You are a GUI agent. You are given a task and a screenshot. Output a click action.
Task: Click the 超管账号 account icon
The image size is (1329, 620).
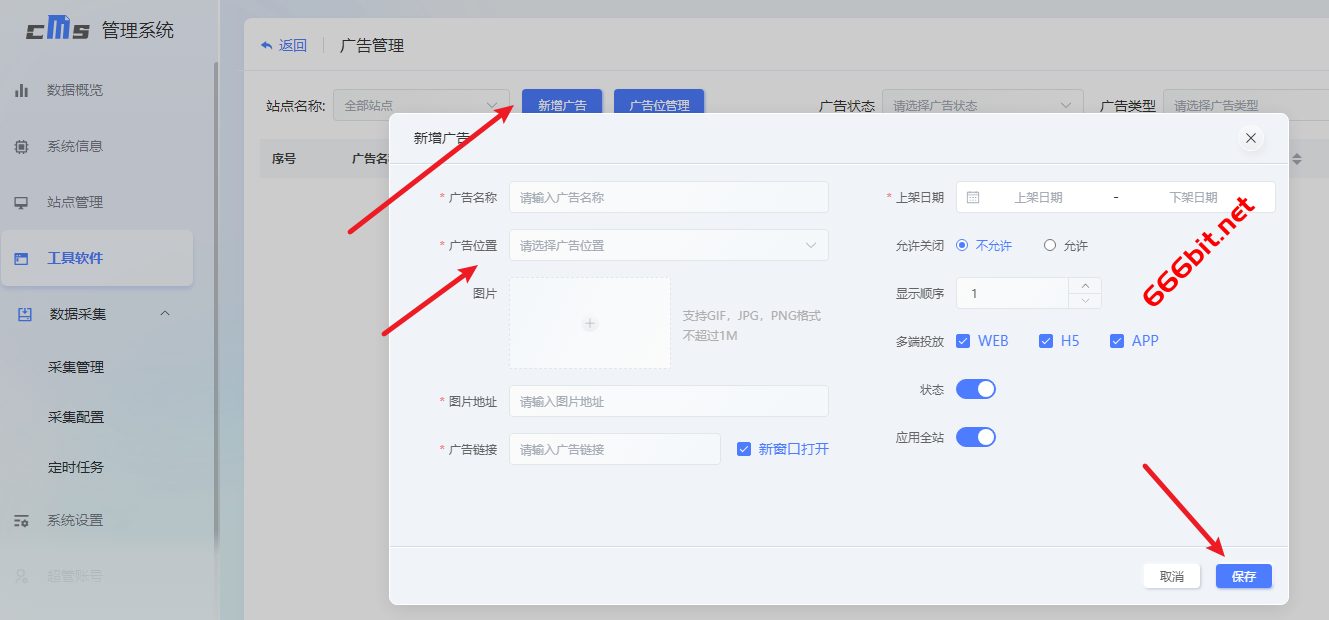tap(23, 575)
